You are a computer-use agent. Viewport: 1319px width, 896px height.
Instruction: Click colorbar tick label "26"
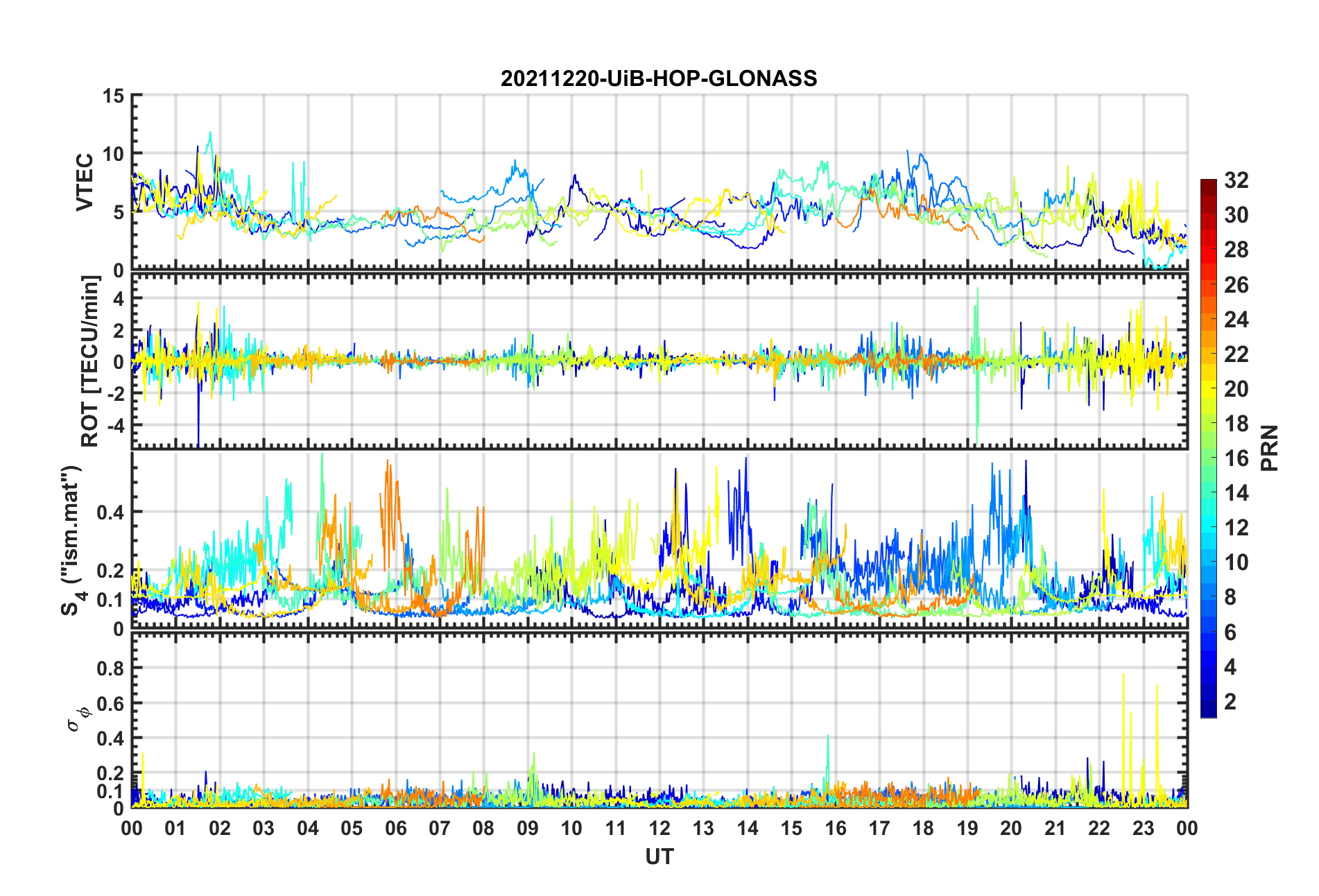tap(1236, 284)
